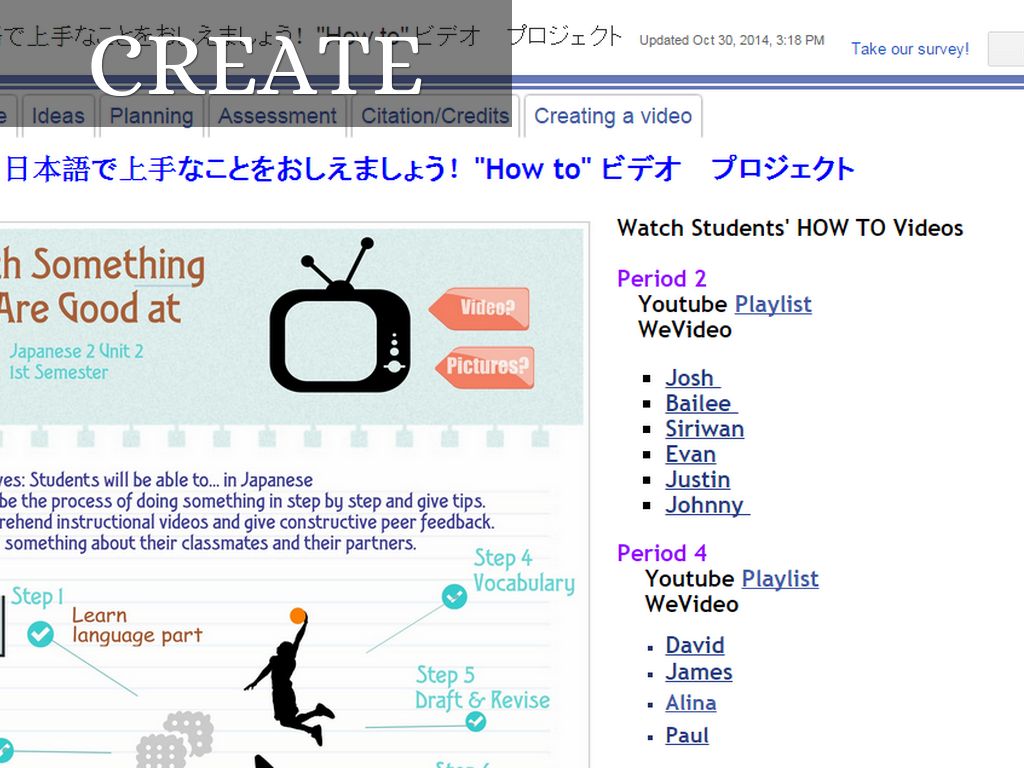Watch David's video in Period 4
Image resolution: width=1024 pixels, height=768 pixels.
coord(694,645)
